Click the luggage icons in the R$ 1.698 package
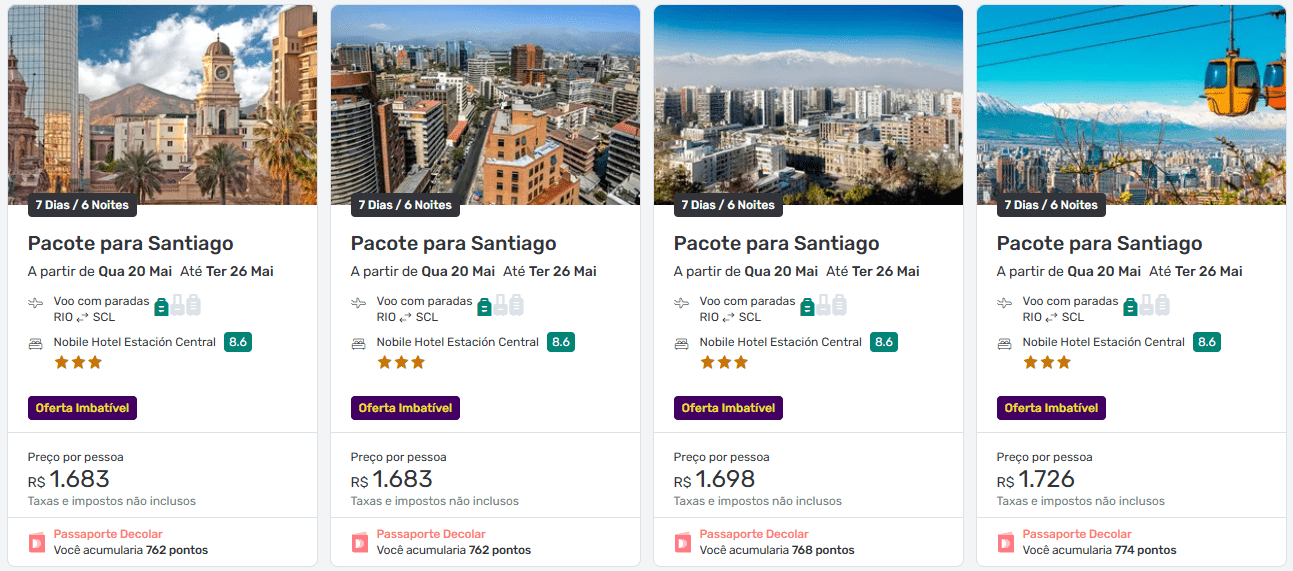 tap(823, 305)
